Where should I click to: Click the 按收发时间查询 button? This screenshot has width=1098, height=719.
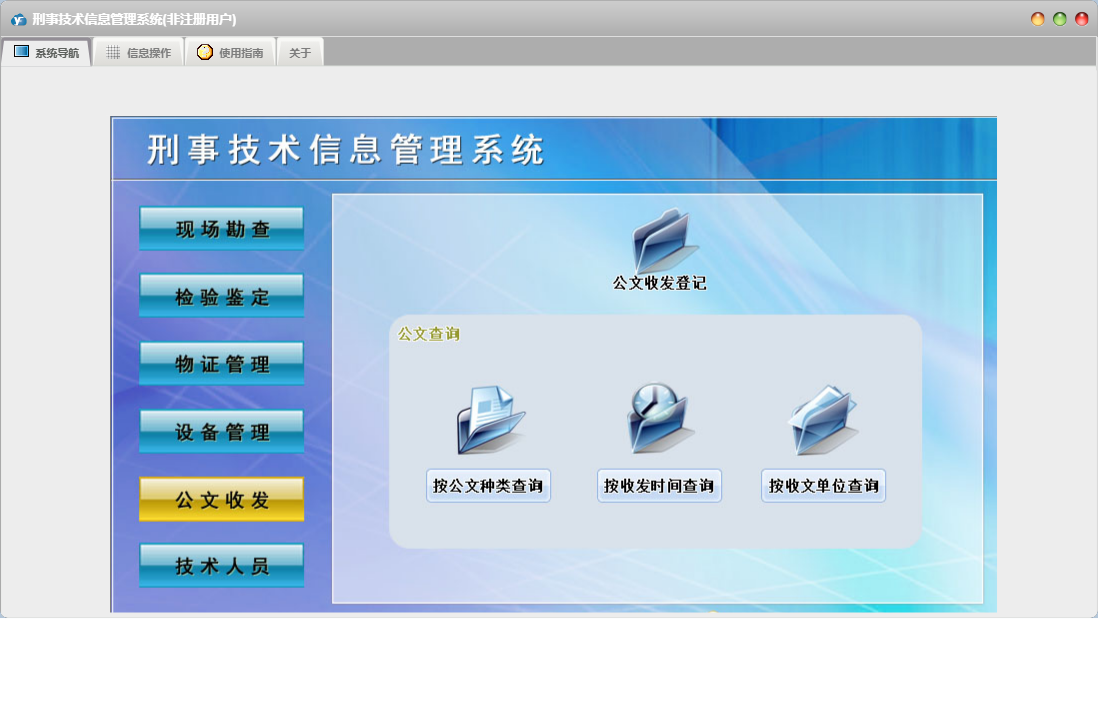coord(659,486)
